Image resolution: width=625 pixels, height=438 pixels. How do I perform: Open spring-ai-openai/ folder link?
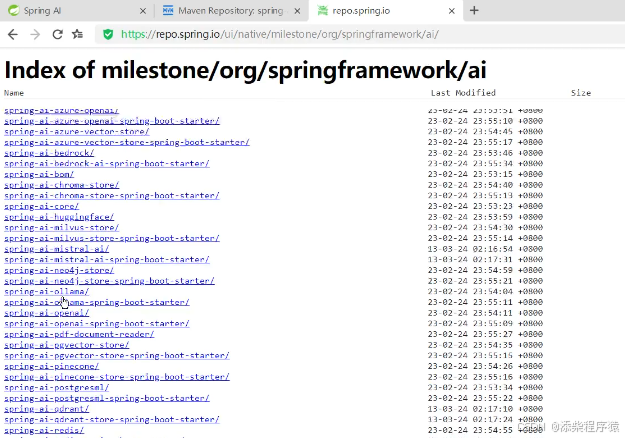(x=46, y=313)
